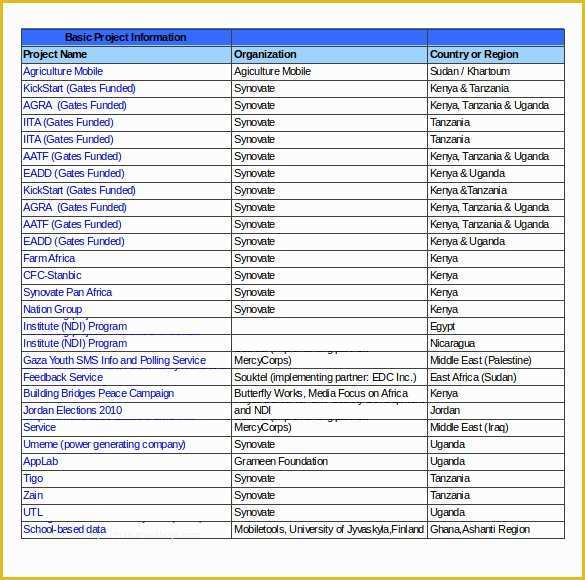The height and width of the screenshot is (580, 585).
Task: Open 'Umeme (power generating company)' project
Action: pos(104,444)
